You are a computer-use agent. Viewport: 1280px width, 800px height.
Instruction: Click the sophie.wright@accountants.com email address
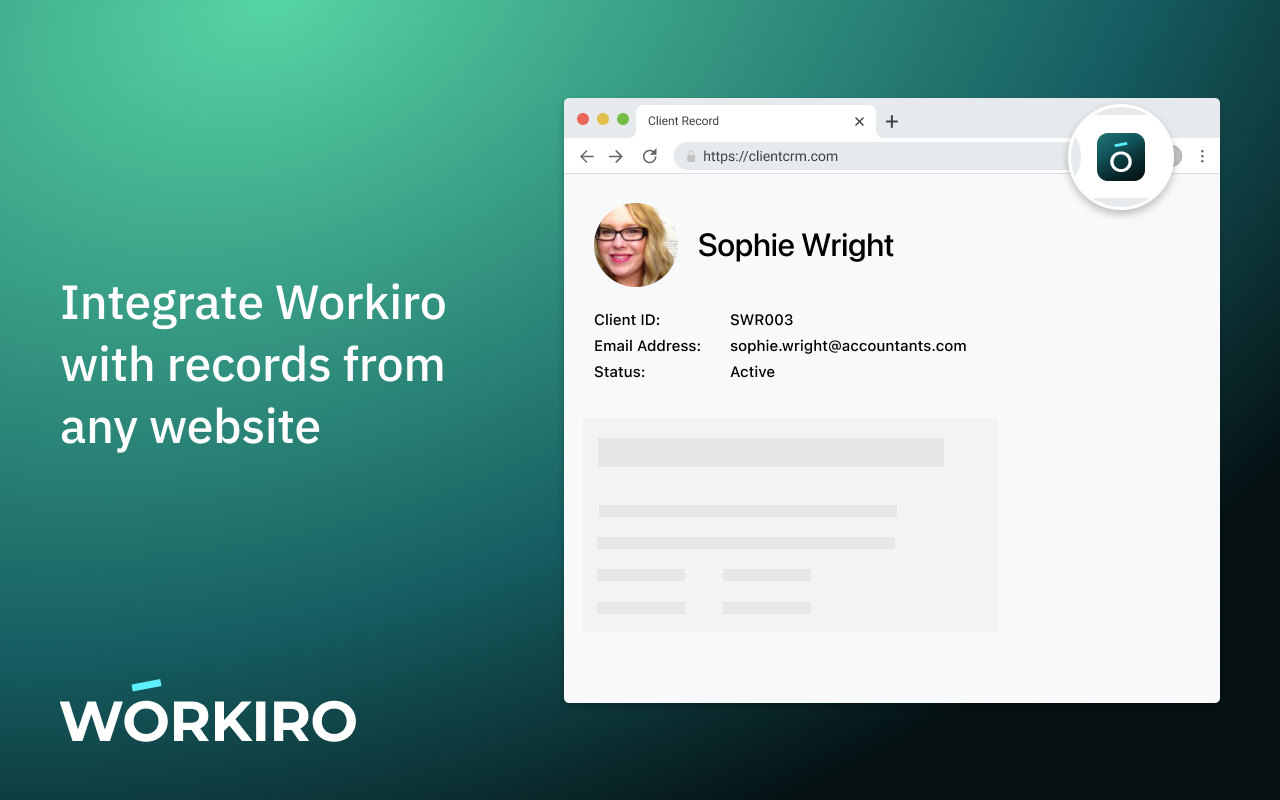tap(848, 346)
